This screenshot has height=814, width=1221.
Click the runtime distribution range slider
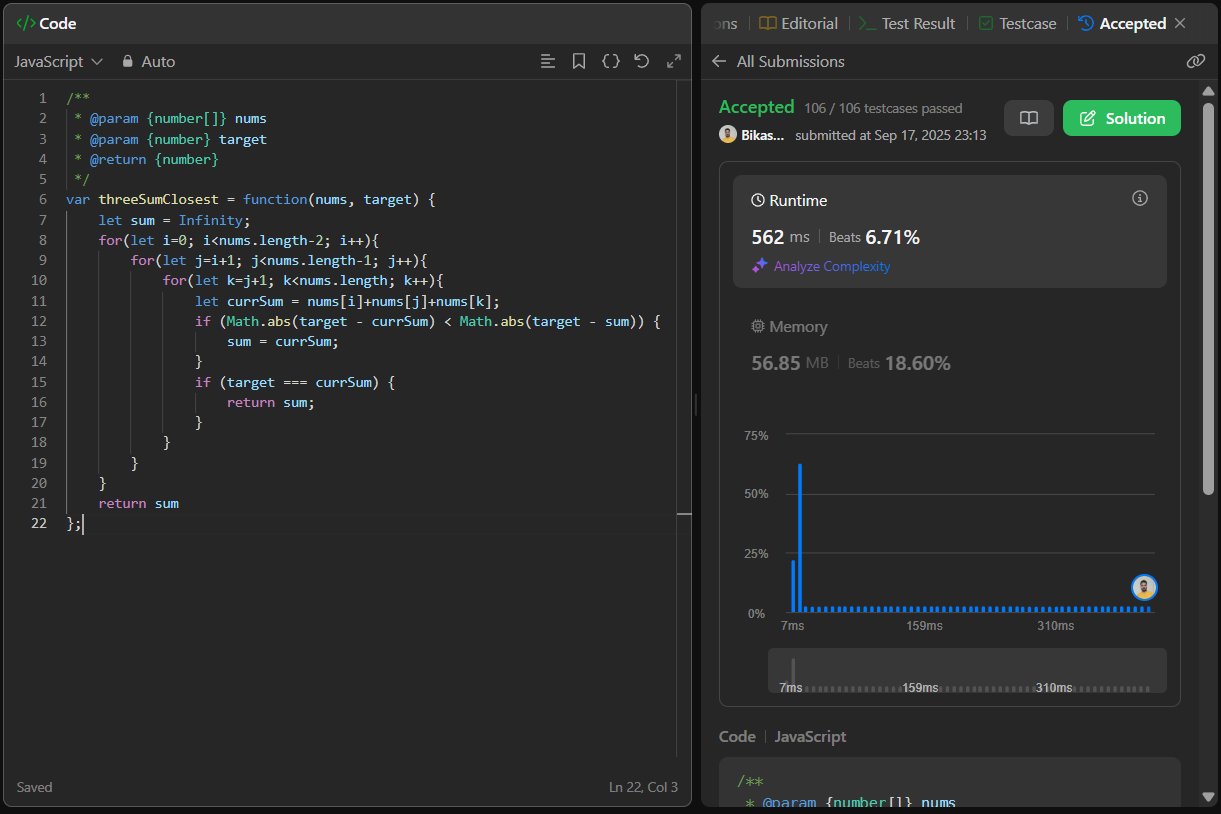[x=966, y=670]
